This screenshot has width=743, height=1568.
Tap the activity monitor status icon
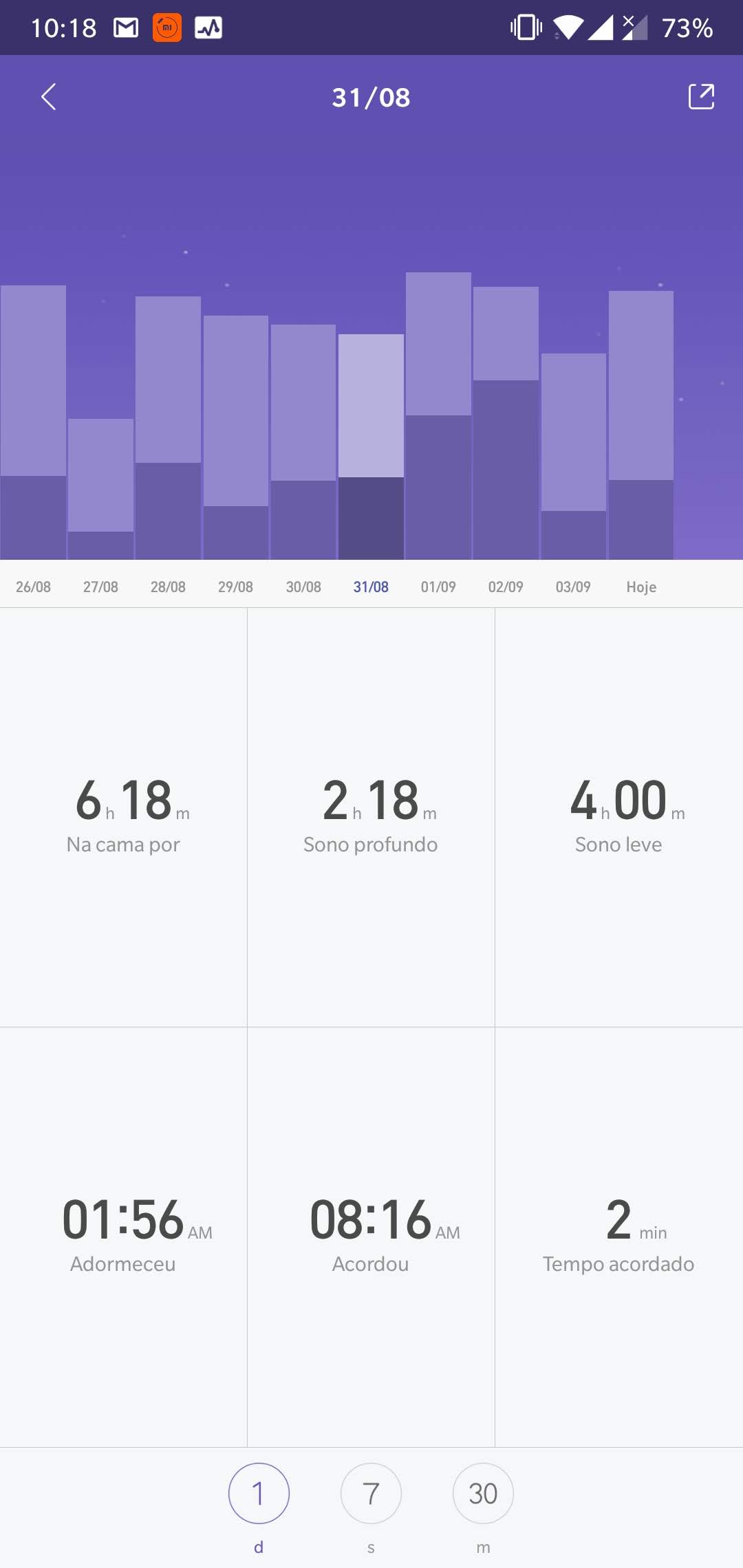pos(208,28)
